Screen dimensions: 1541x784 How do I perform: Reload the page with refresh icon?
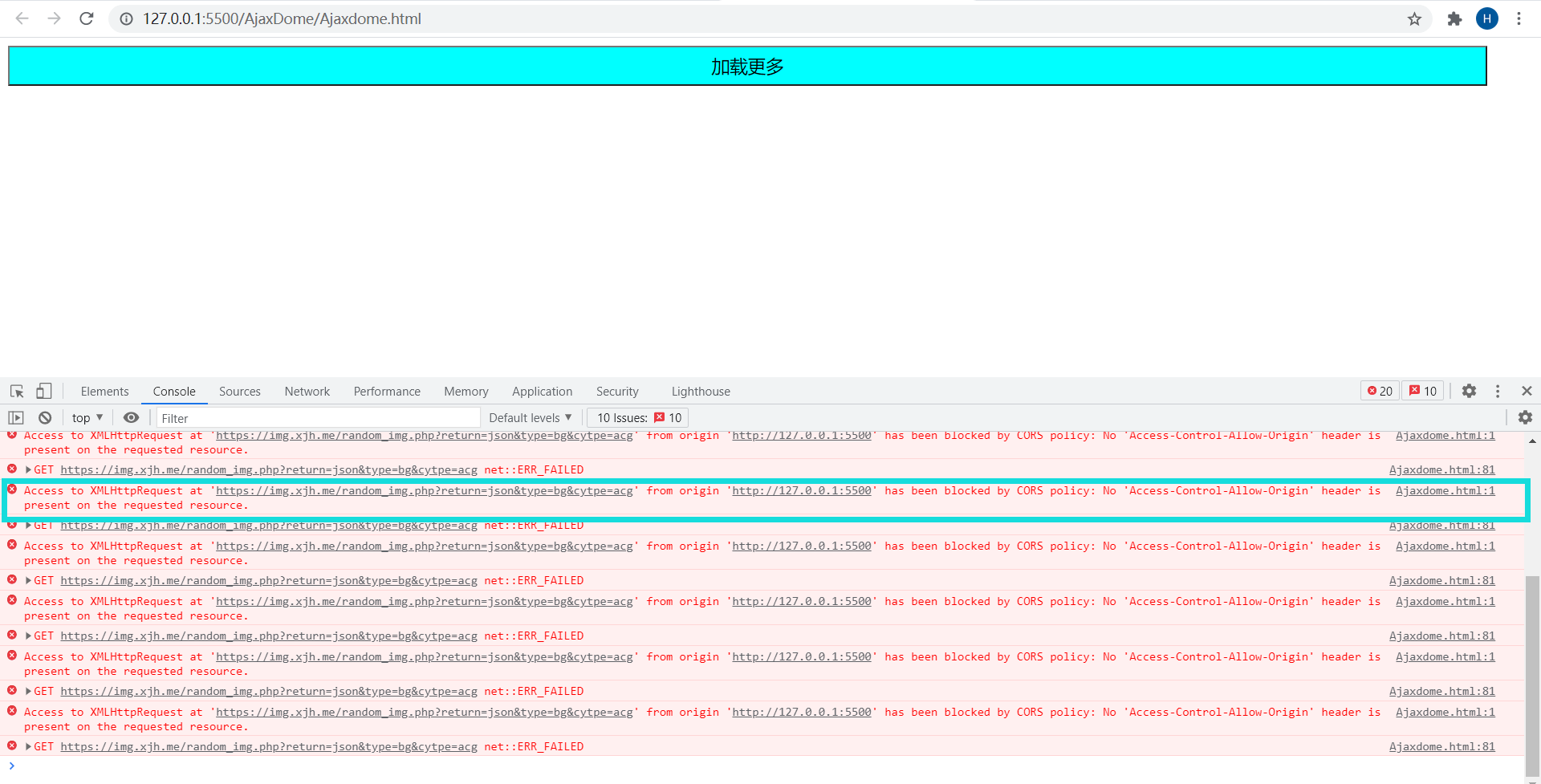pyautogui.click(x=87, y=18)
